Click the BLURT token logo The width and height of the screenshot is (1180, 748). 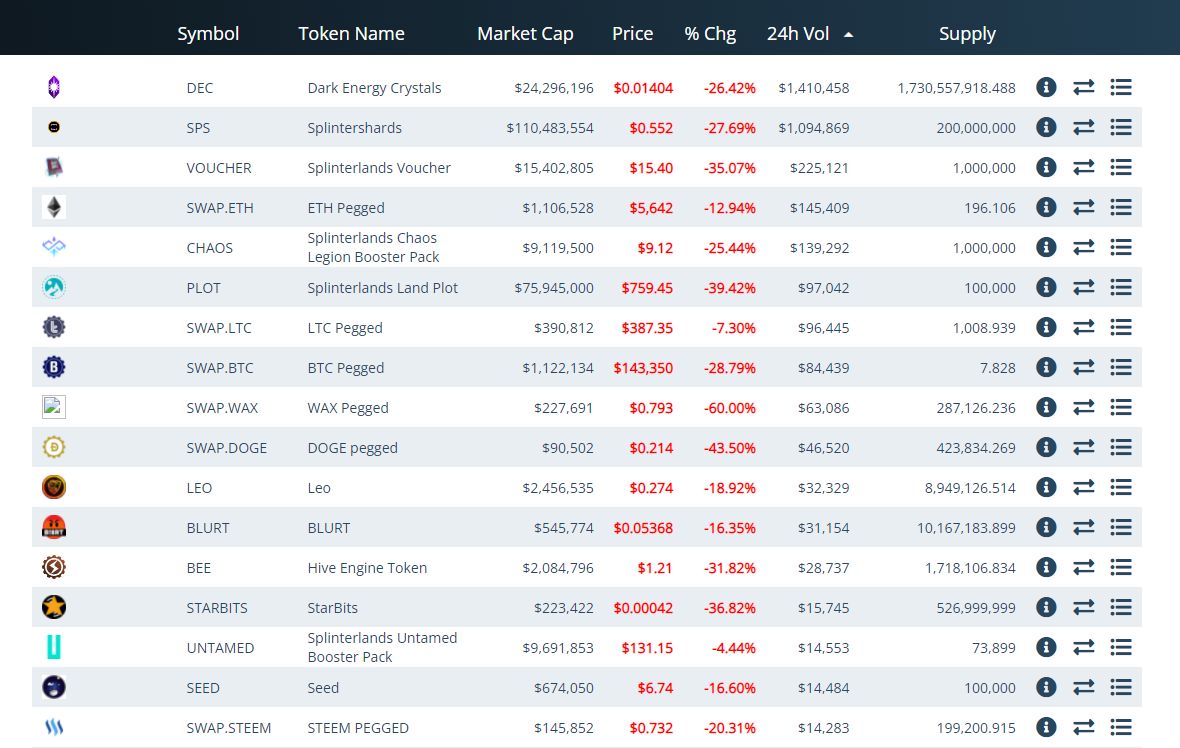tap(54, 528)
